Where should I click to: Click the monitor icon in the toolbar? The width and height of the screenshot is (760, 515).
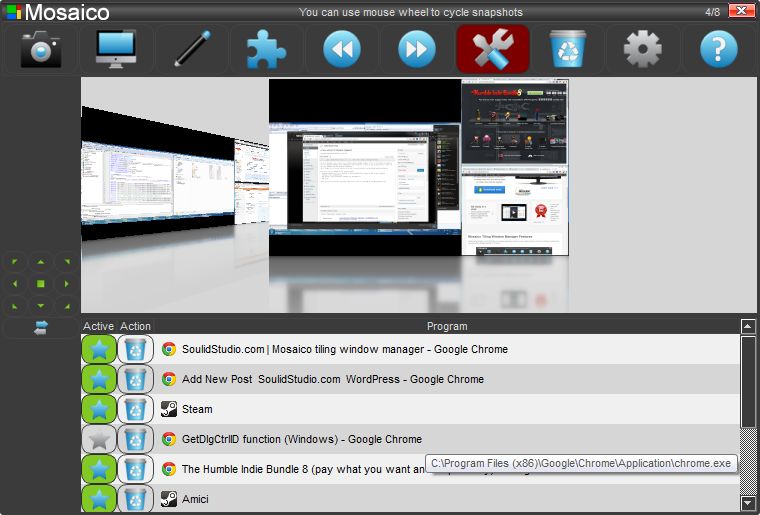tap(116, 49)
